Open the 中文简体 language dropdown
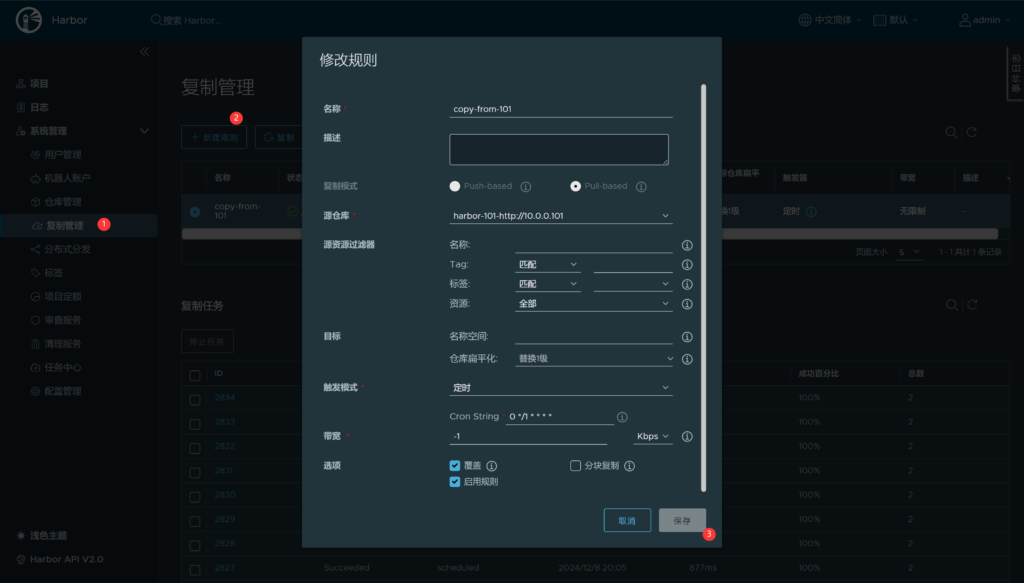Viewport: 1024px width, 583px height. [830, 20]
